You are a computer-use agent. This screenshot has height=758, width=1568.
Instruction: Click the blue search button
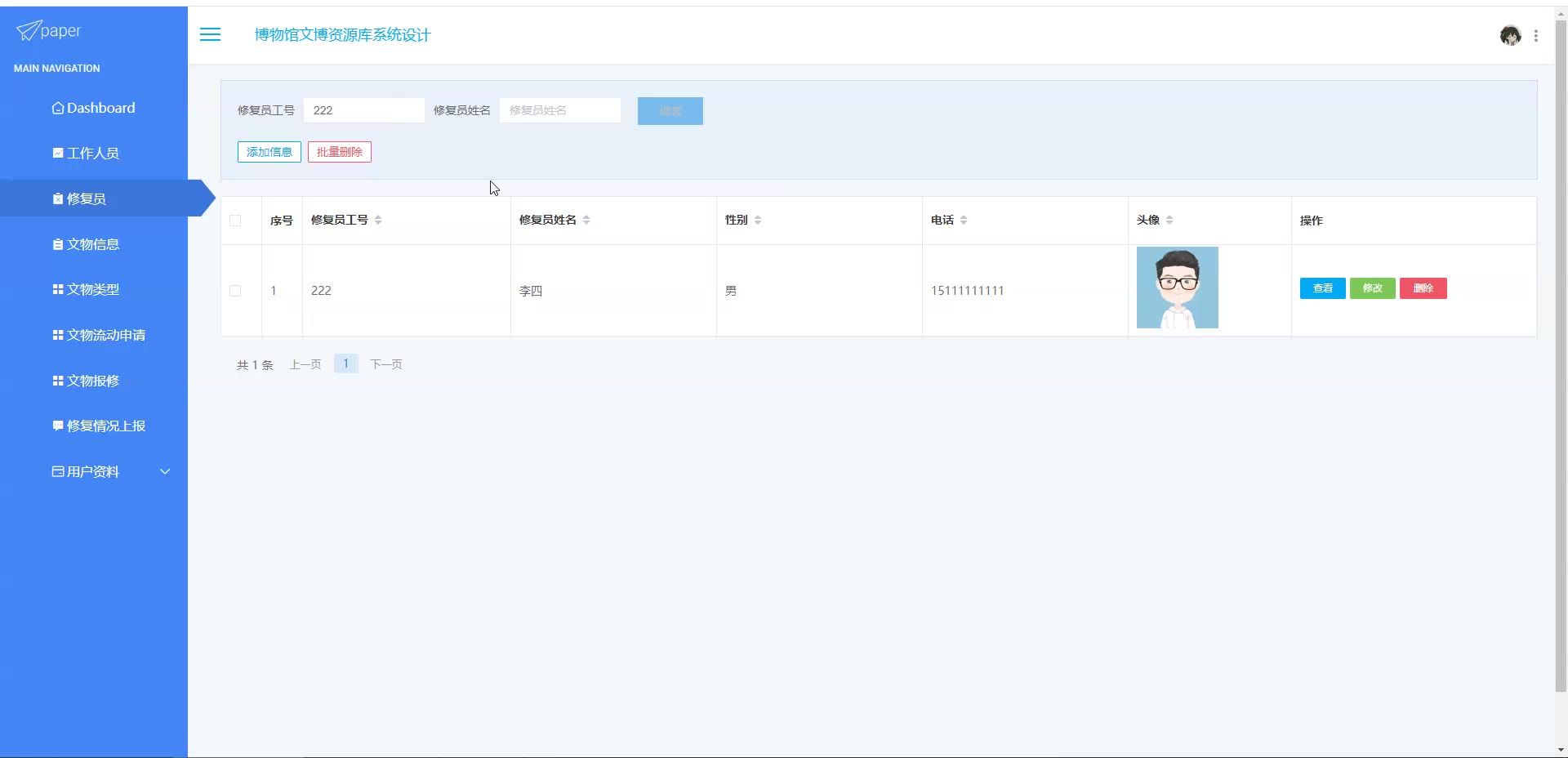click(x=670, y=111)
